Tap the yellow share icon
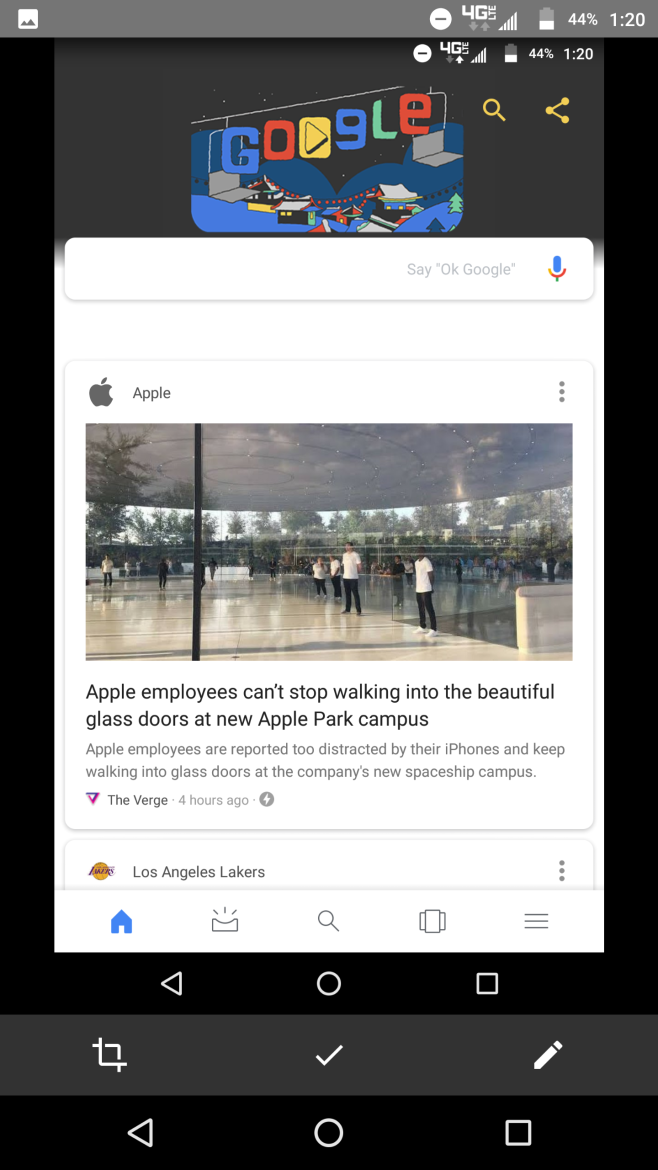Image resolution: width=658 pixels, height=1170 pixels. click(x=557, y=110)
